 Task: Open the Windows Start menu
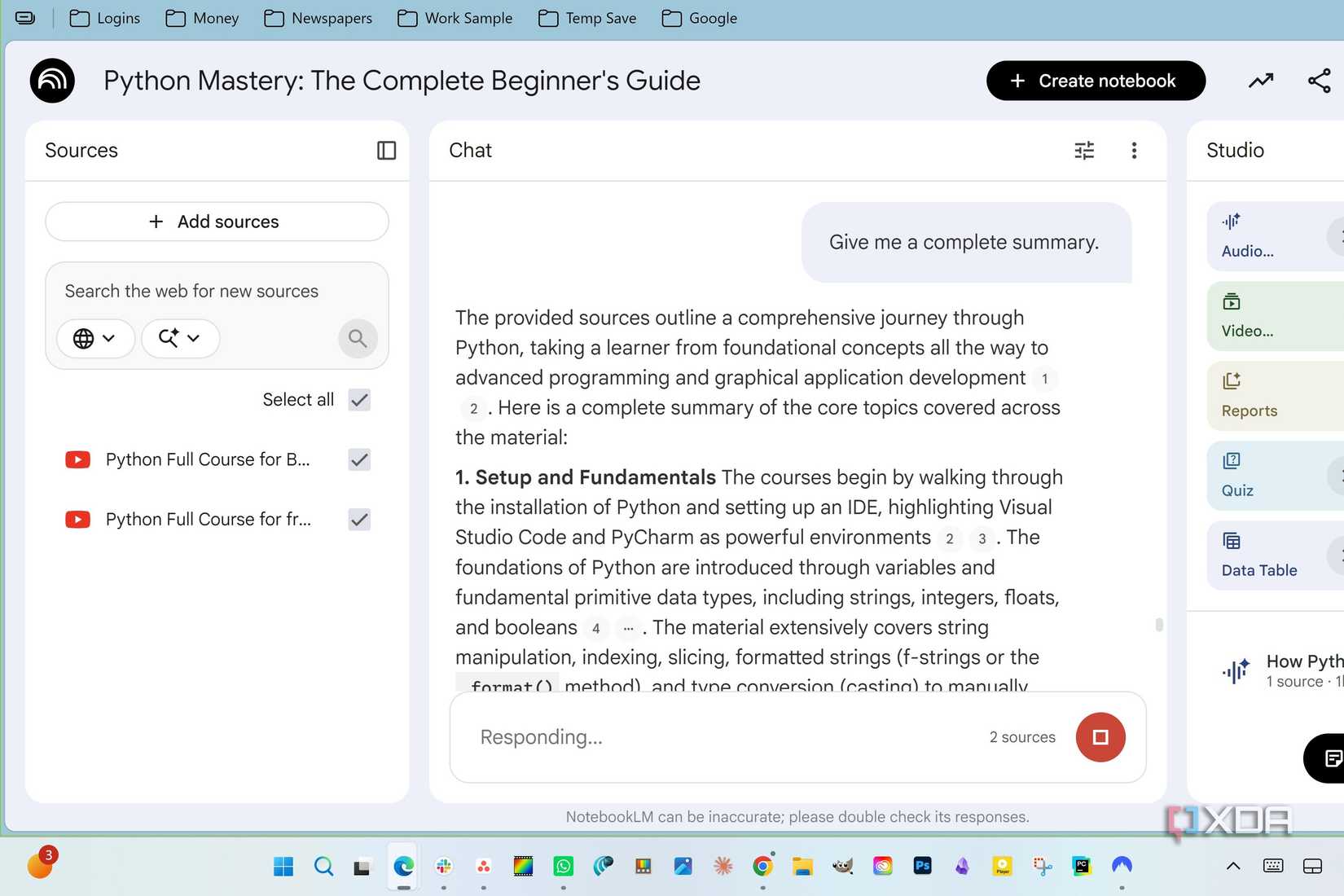(283, 866)
